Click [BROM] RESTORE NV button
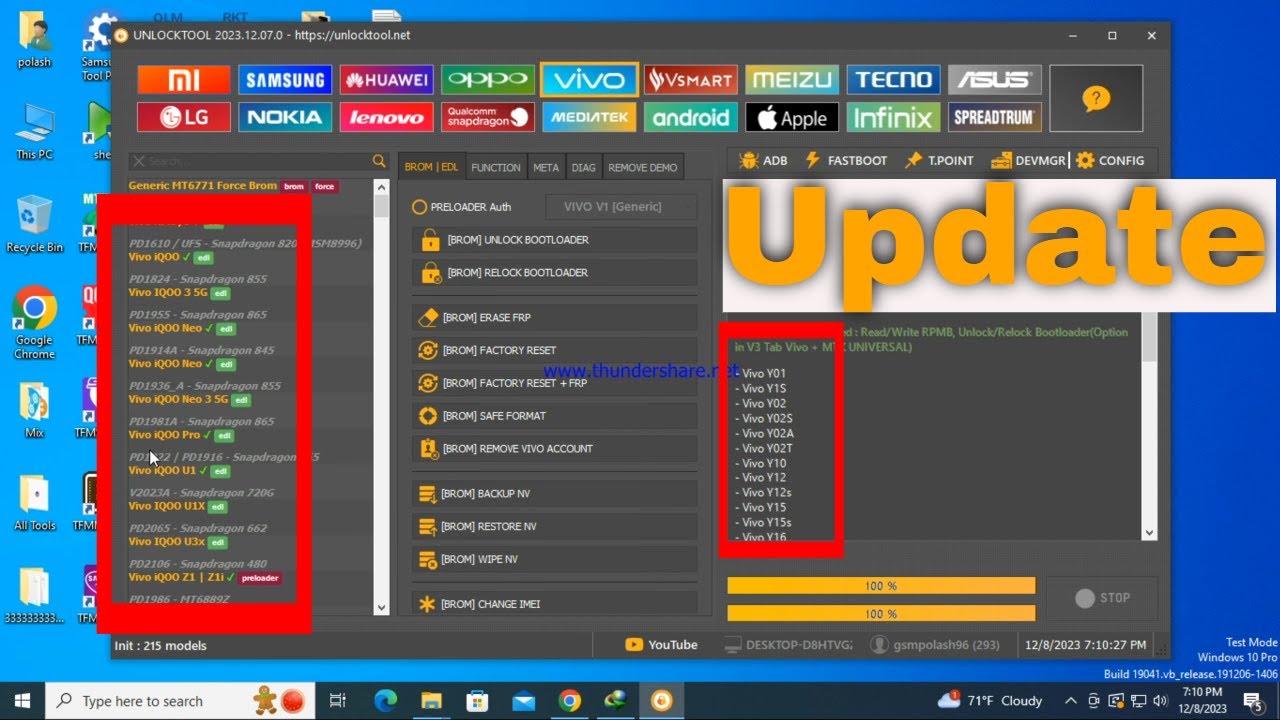 555,526
